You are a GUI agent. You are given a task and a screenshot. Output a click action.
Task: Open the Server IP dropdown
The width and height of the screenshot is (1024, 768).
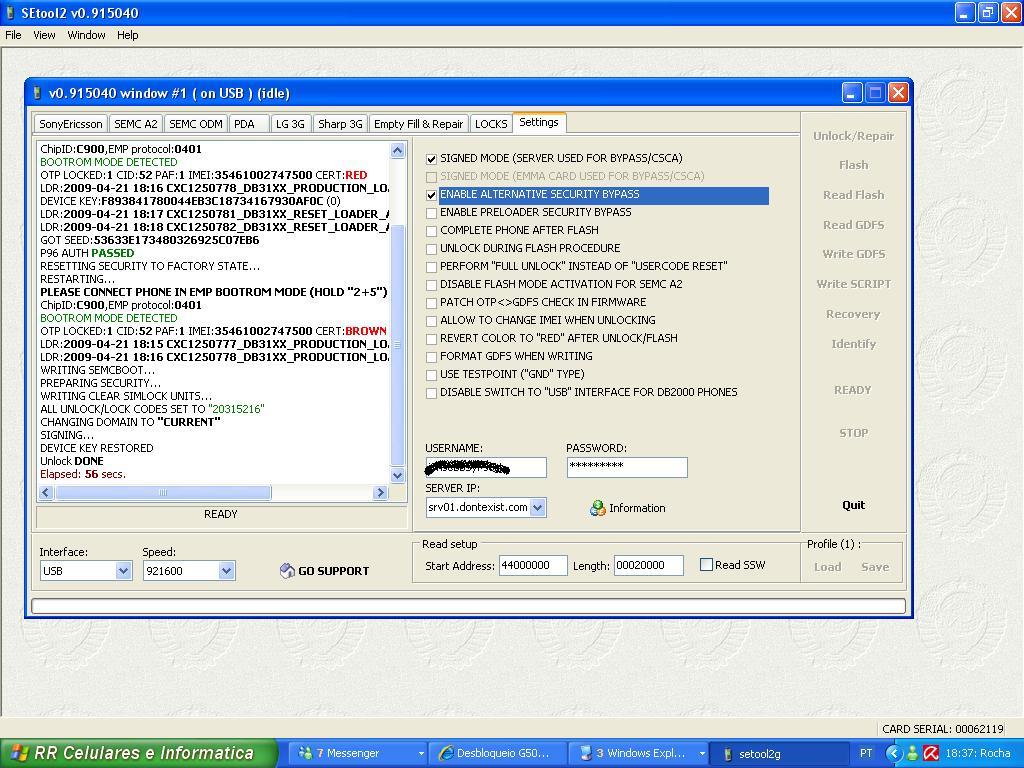tap(537, 507)
